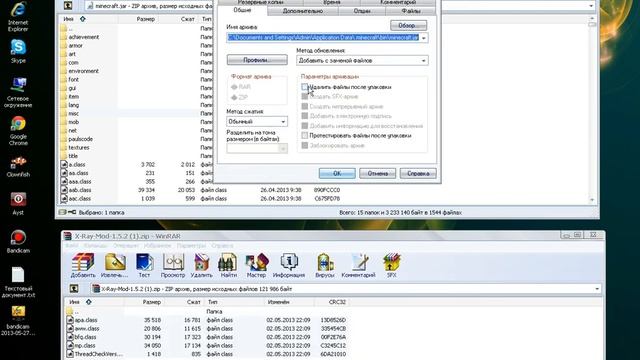Click the Справка button in dialog
The width and height of the screenshot is (640, 360).
[418, 173]
